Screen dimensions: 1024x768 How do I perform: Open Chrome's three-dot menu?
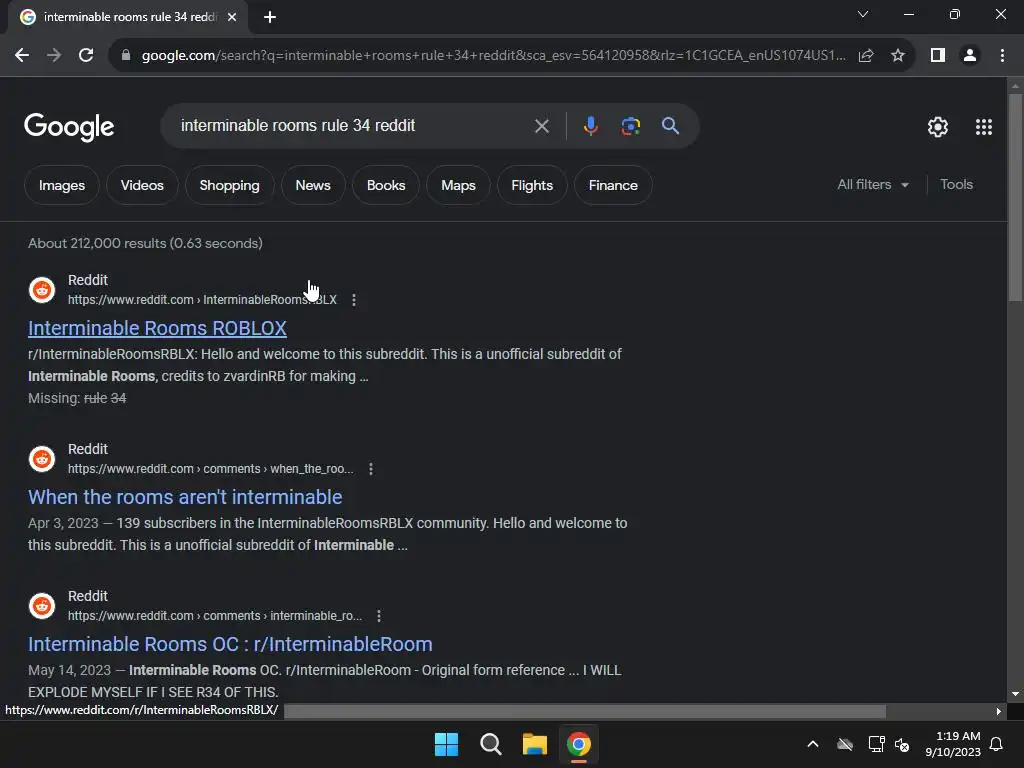1002,56
